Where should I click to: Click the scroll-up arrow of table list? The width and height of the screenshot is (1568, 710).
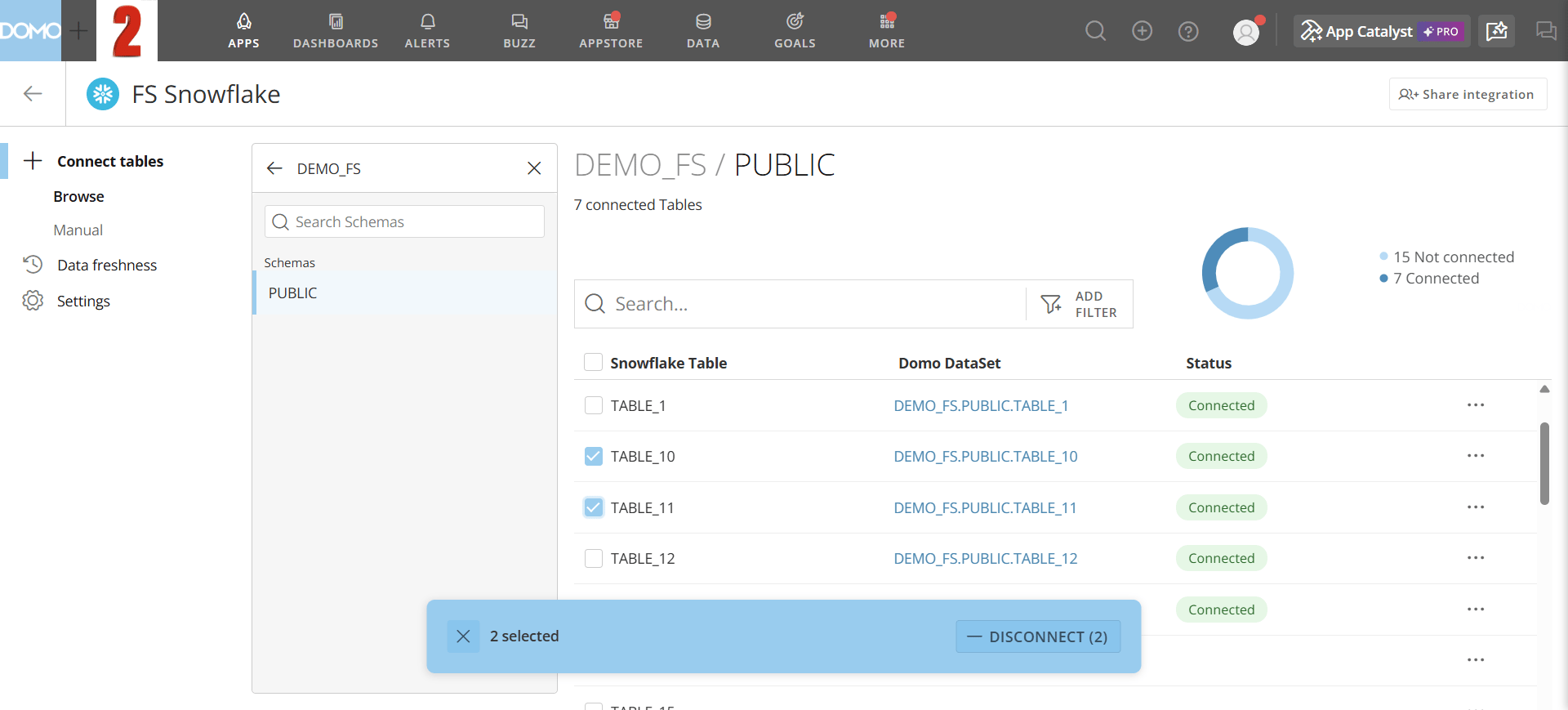[x=1544, y=389]
